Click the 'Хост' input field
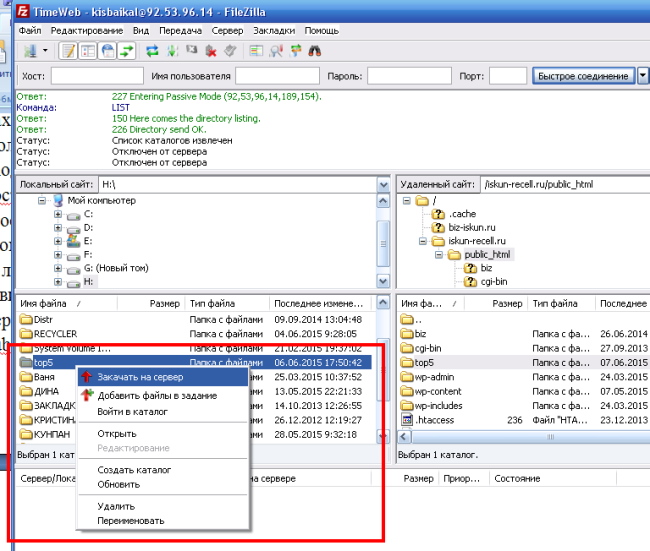Image resolution: width=650 pixels, height=551 pixels. (x=96, y=76)
